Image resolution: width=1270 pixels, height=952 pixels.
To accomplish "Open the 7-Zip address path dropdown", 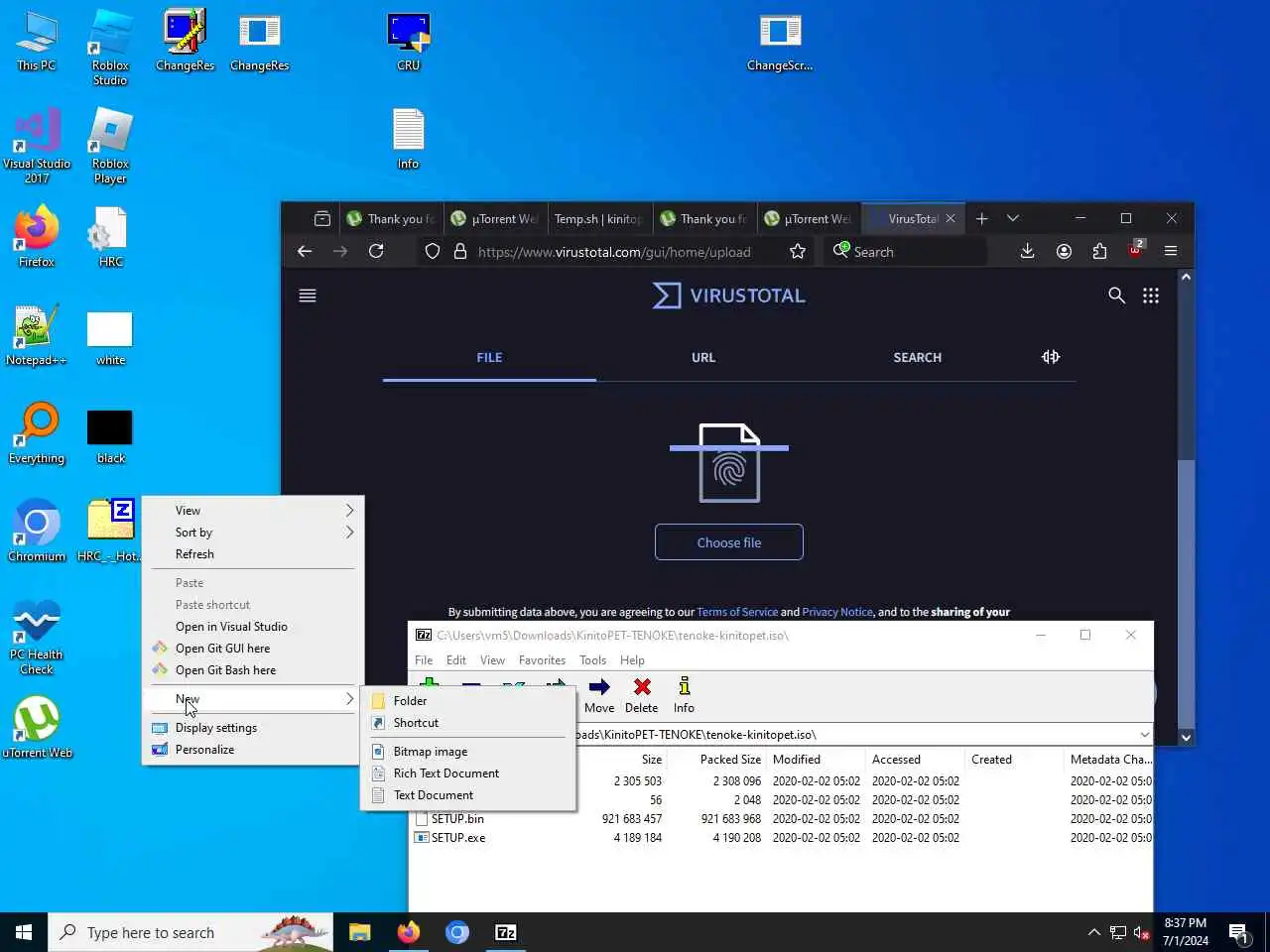I will coord(1144,735).
